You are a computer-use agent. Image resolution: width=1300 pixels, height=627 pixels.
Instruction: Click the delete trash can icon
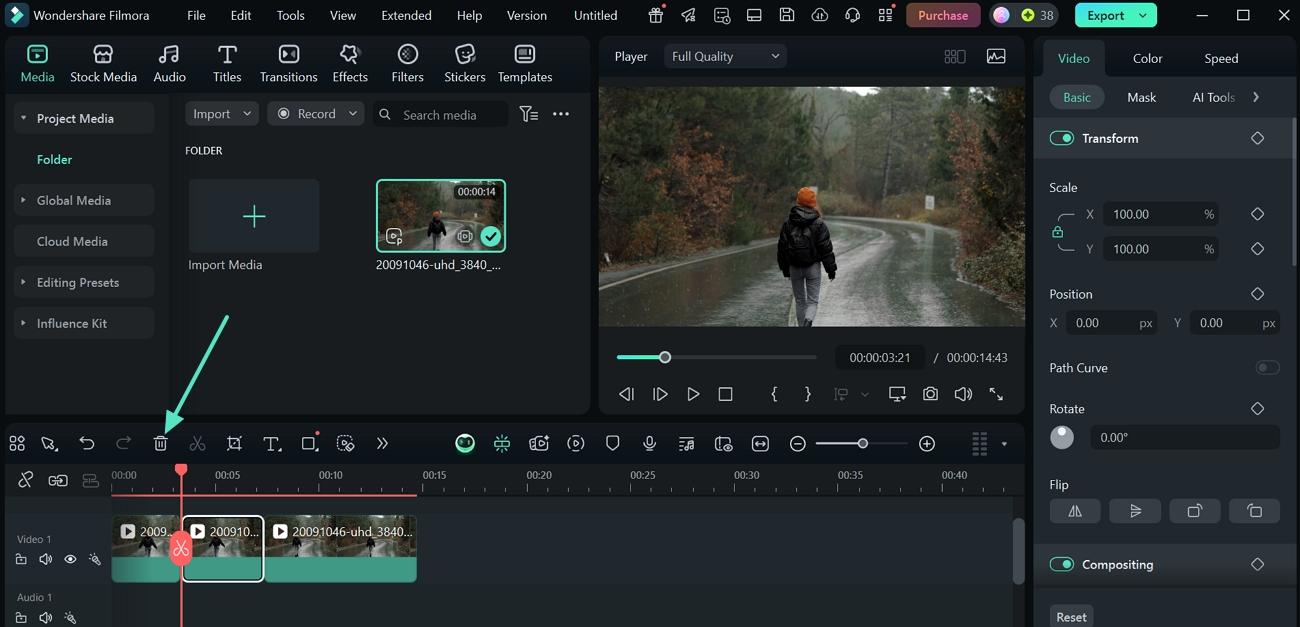pos(160,443)
